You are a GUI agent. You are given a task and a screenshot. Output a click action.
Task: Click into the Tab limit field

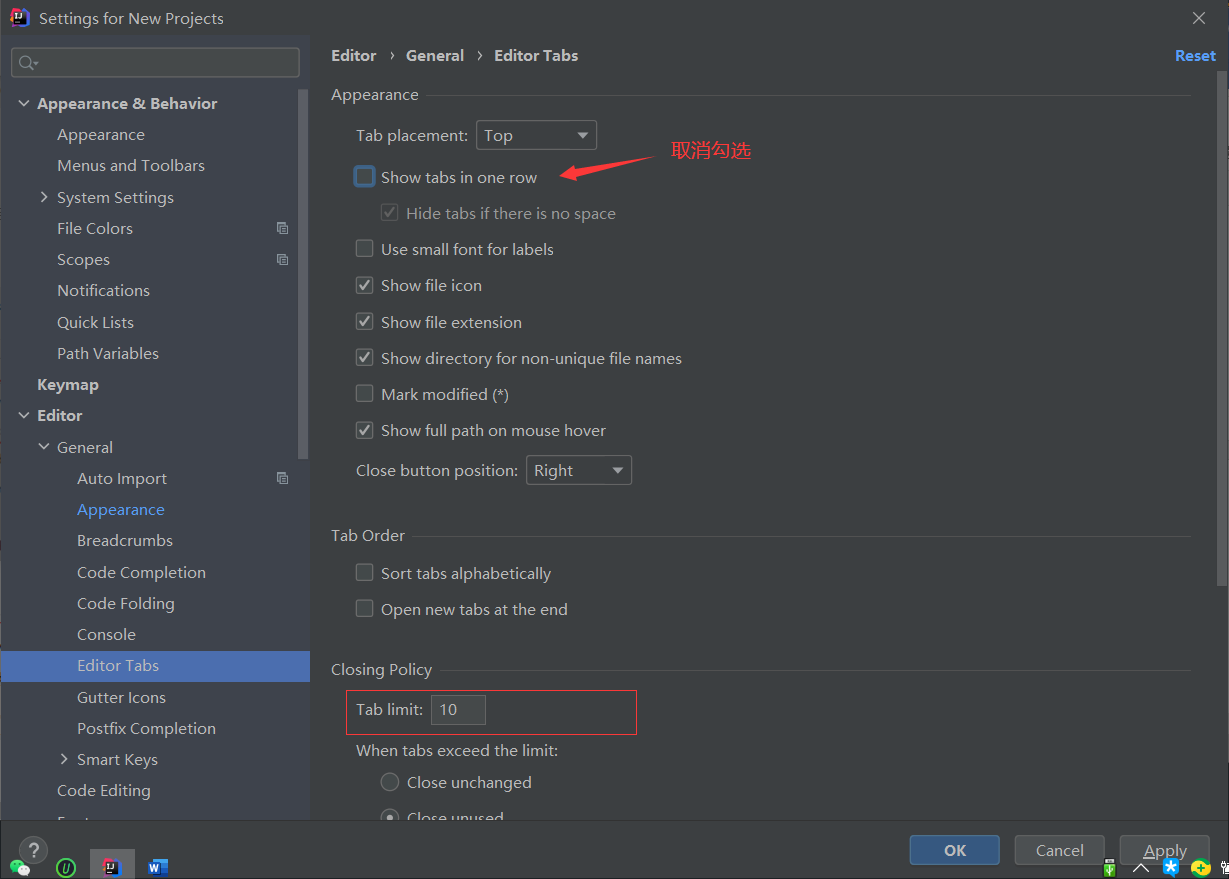(x=458, y=710)
